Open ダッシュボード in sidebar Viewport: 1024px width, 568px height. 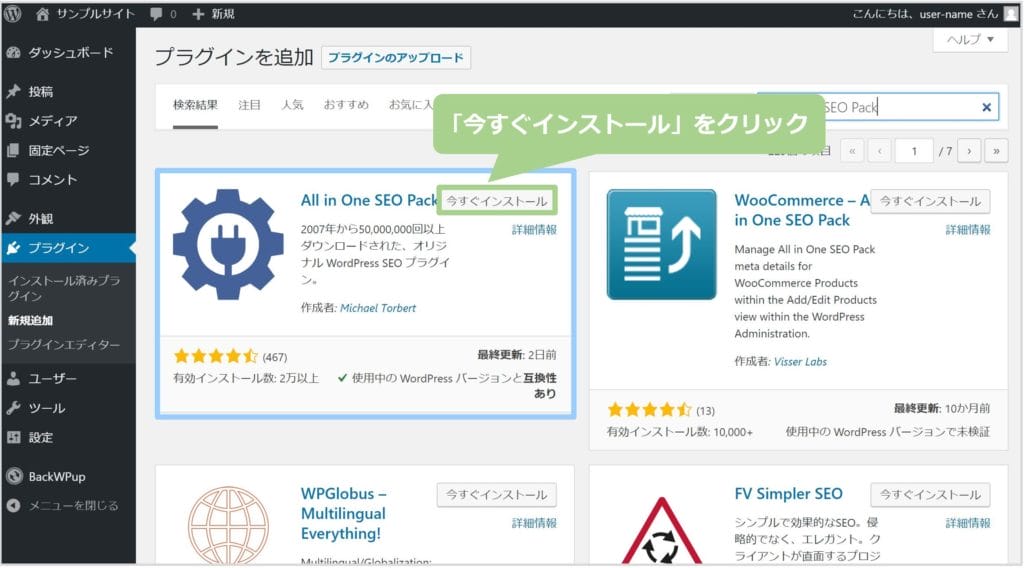[68, 53]
